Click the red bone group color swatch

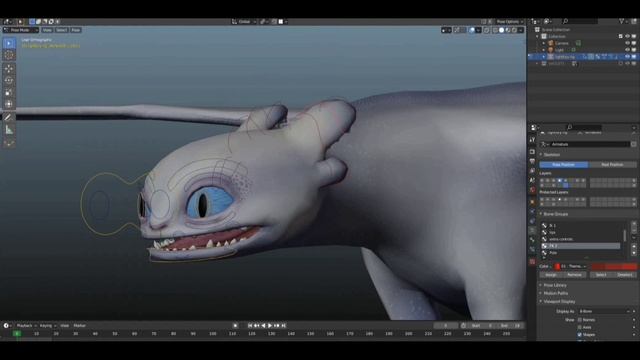point(613,266)
